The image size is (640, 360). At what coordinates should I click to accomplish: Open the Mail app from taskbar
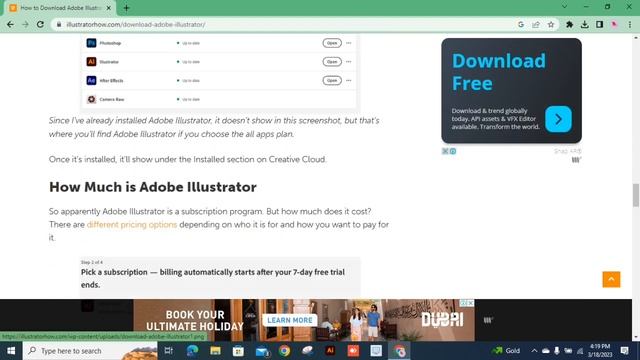(262, 351)
